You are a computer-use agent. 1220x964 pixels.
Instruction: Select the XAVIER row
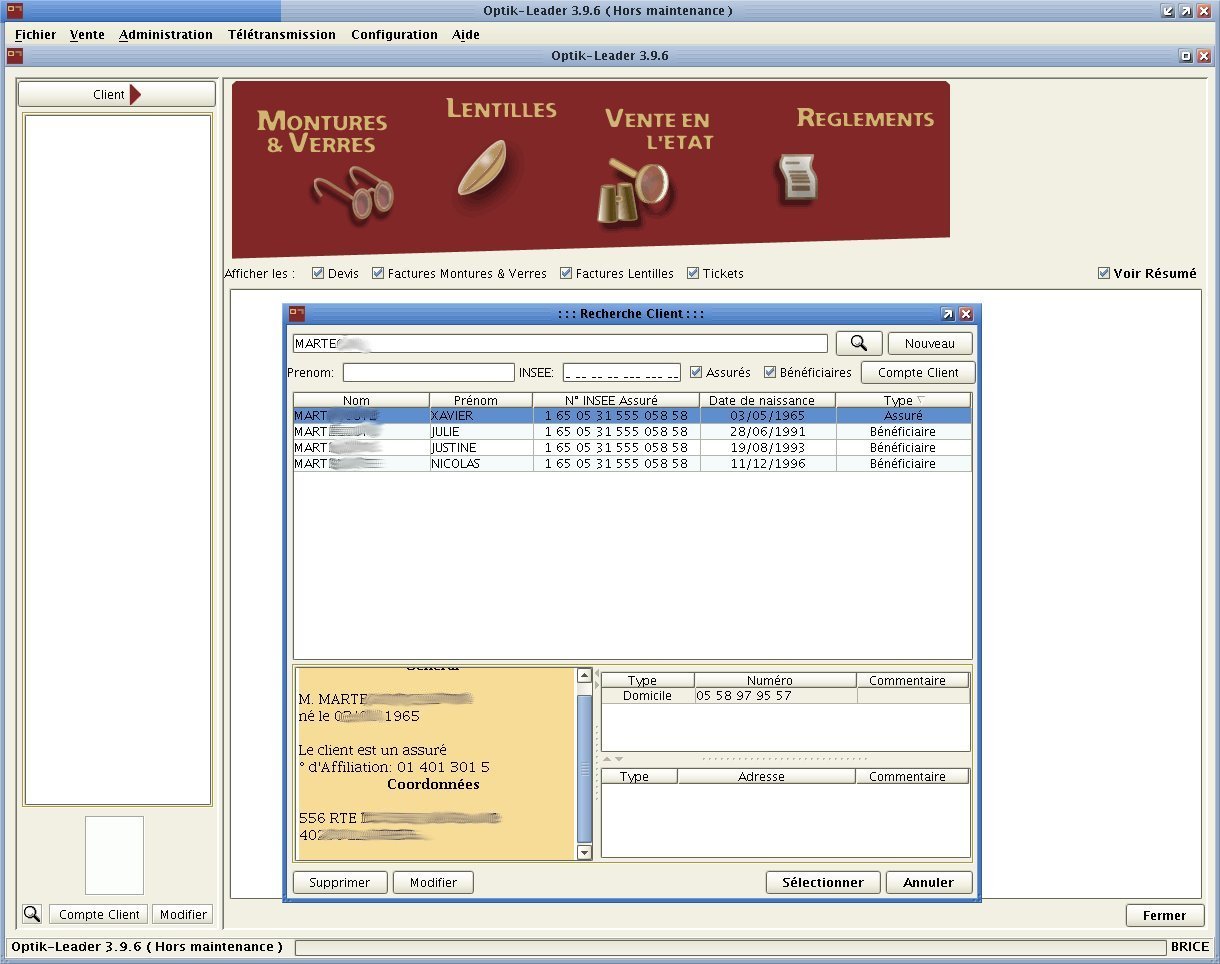coord(632,415)
